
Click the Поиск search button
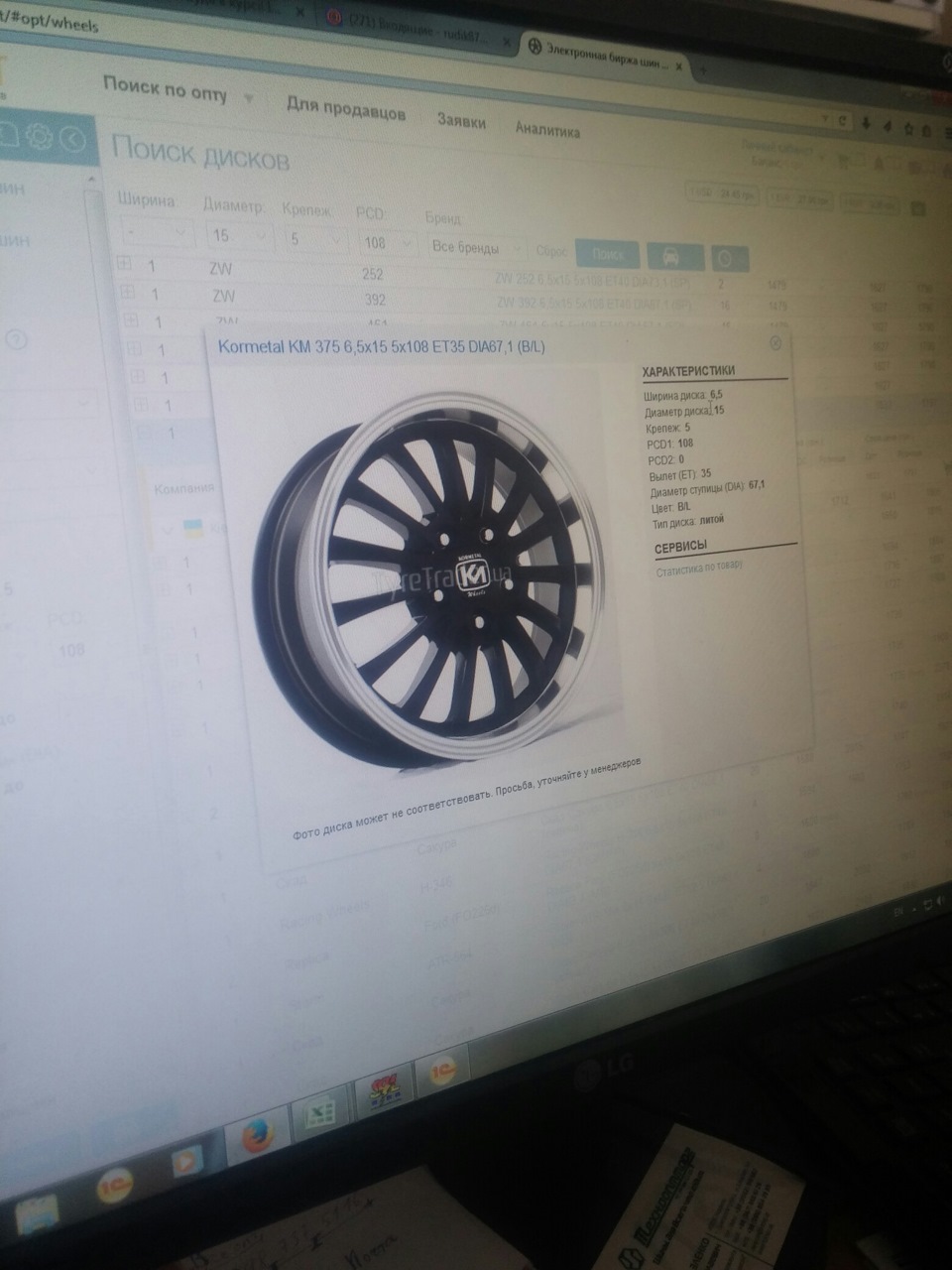pyautogui.click(x=607, y=254)
